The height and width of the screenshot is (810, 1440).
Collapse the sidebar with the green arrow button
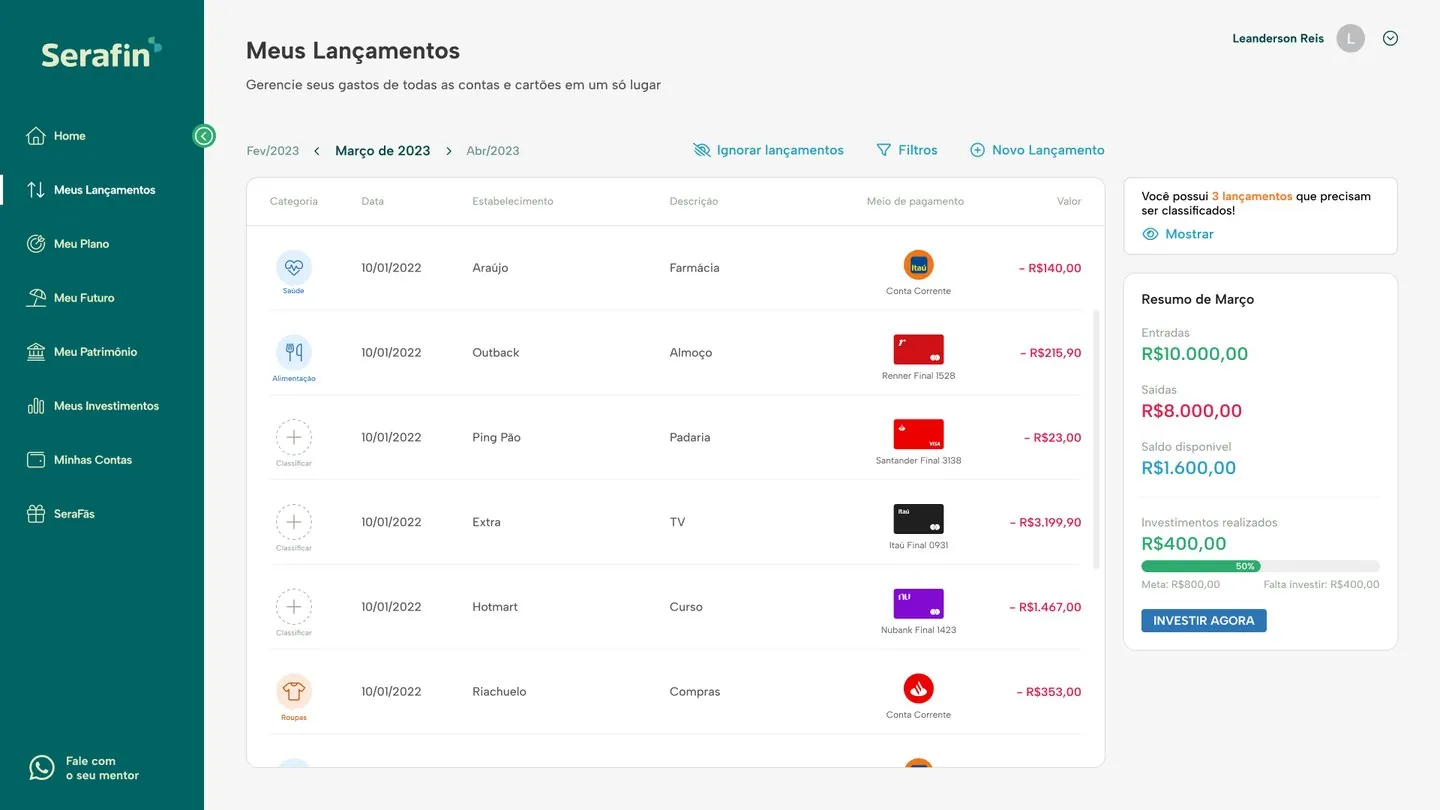pyautogui.click(x=204, y=136)
